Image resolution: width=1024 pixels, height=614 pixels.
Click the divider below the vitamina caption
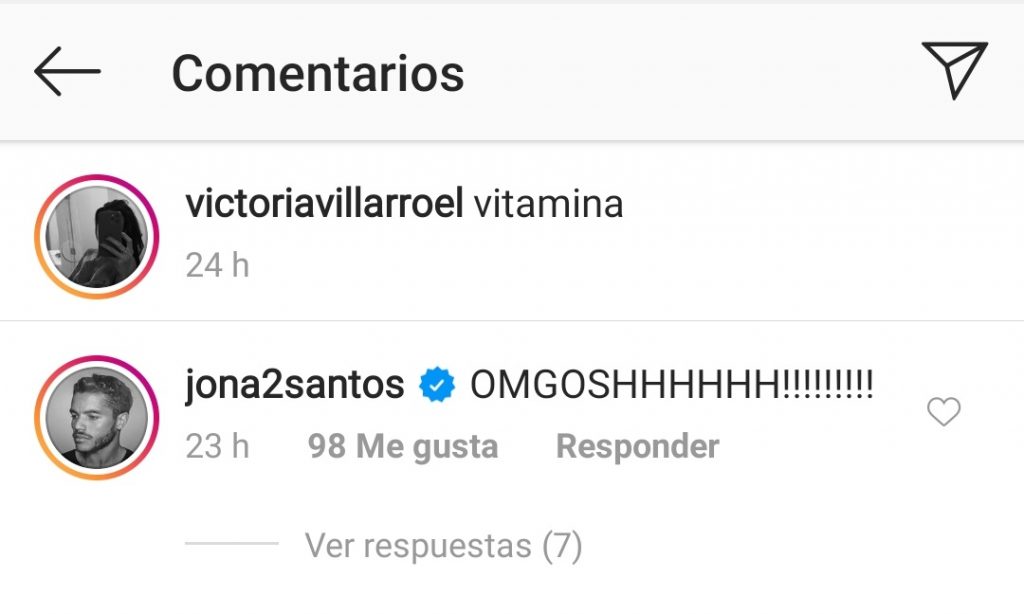click(512, 321)
